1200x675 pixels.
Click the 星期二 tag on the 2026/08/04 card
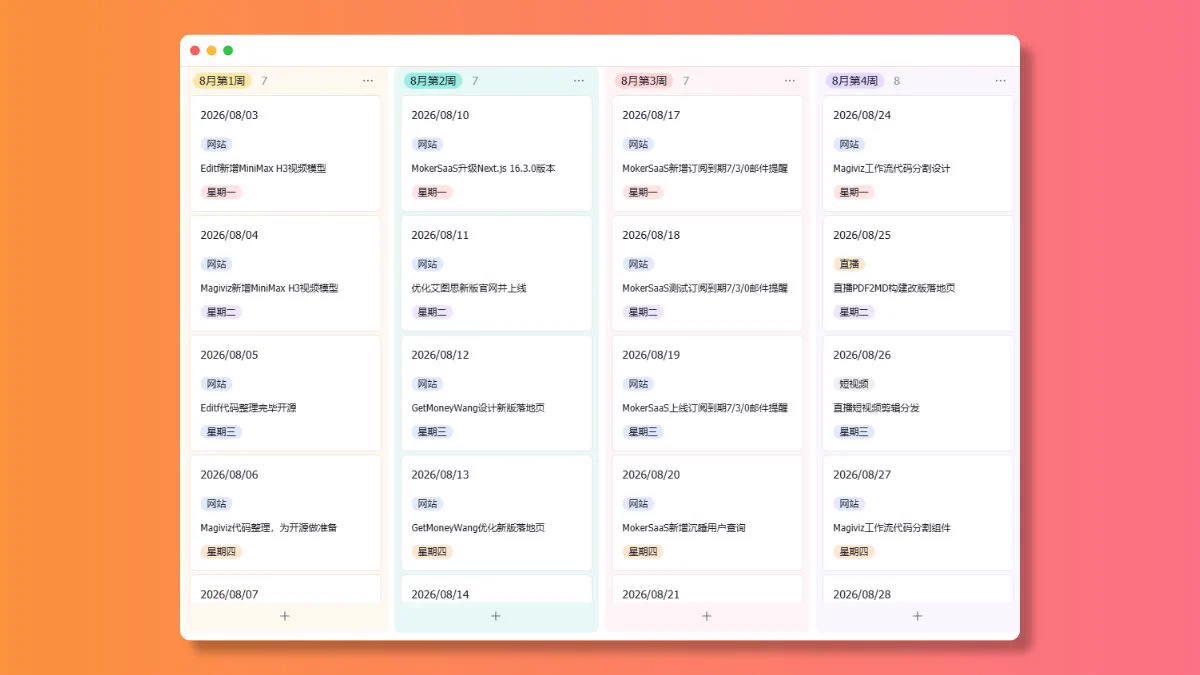(221, 312)
